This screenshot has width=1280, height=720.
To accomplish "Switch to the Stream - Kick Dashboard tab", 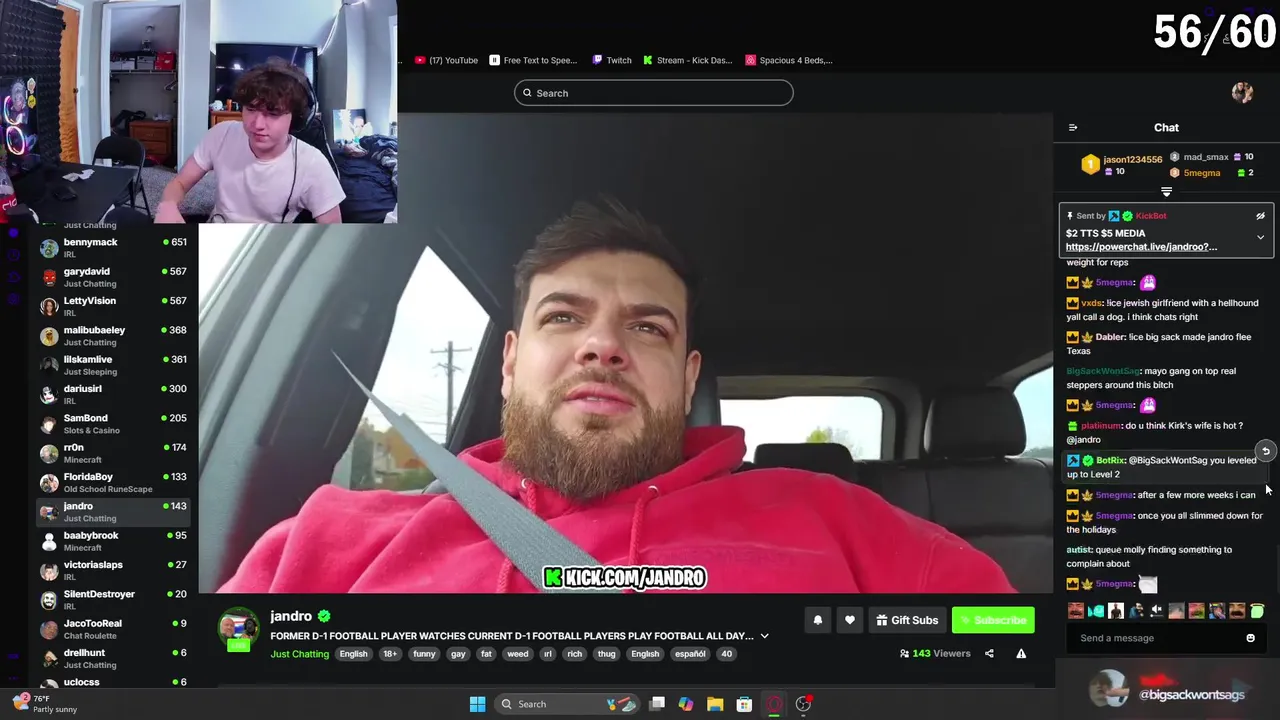I will click(688, 60).
